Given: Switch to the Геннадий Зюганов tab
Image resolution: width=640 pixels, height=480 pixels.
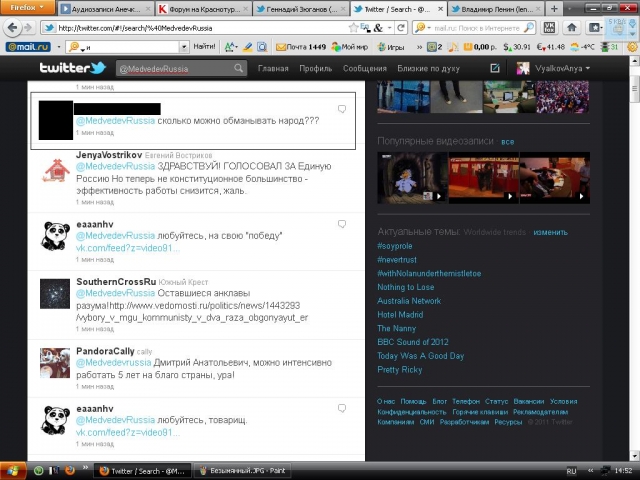Looking at the screenshot, I should [301, 9].
